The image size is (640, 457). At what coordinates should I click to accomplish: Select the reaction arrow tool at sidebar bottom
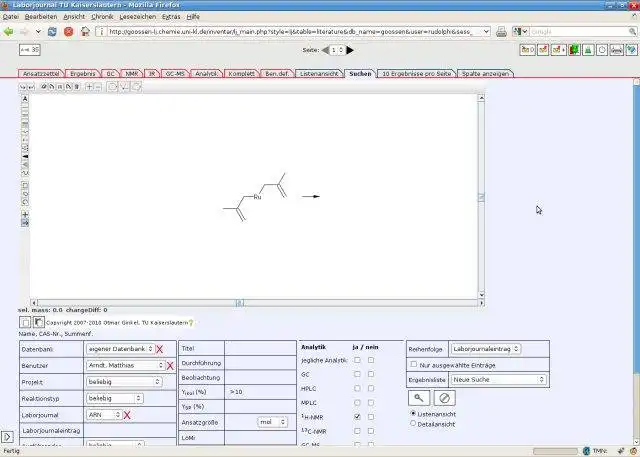[25, 223]
